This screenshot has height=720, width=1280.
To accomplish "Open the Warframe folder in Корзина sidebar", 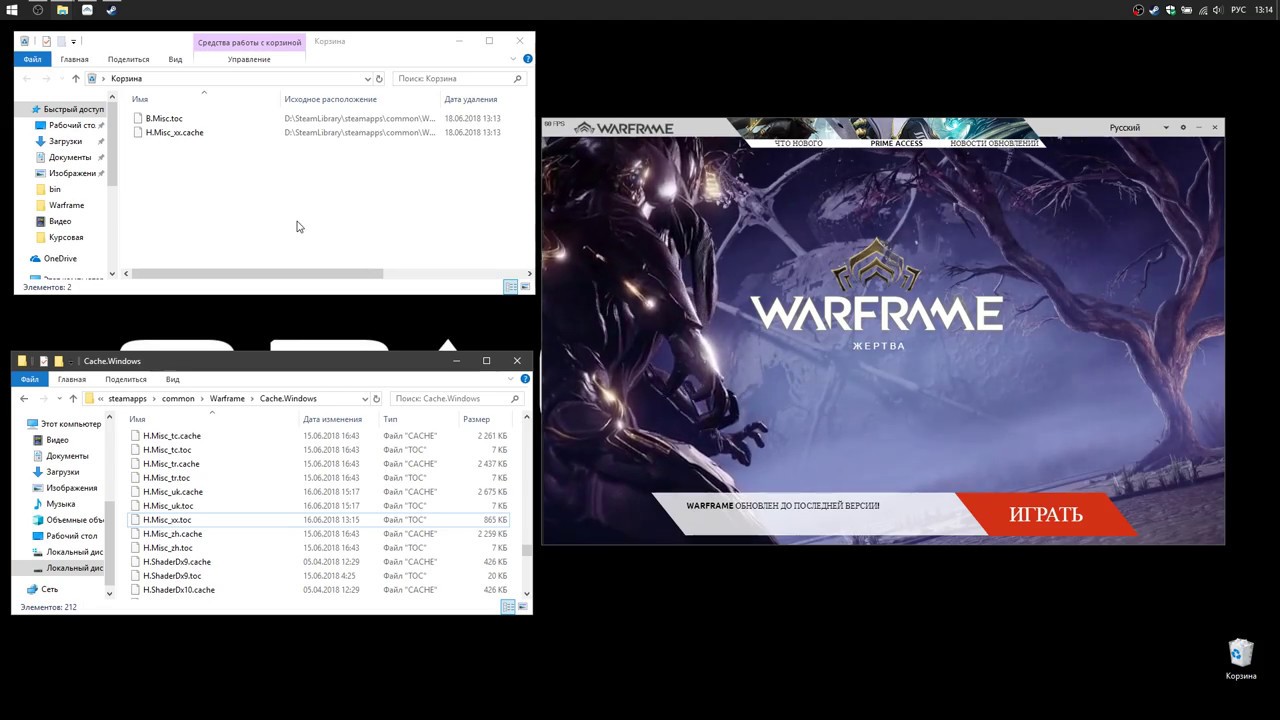I will click(x=66, y=205).
